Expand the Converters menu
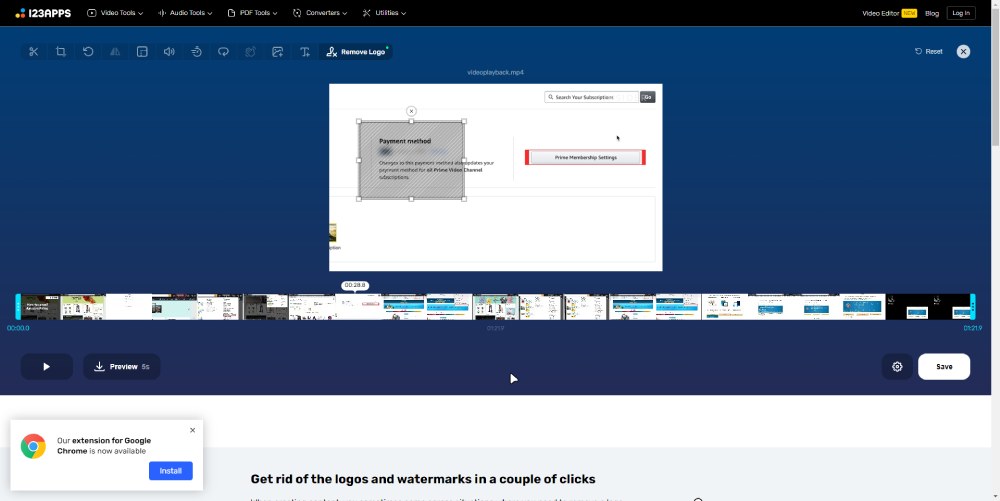Viewport: 1000px width, 501px height. click(320, 13)
